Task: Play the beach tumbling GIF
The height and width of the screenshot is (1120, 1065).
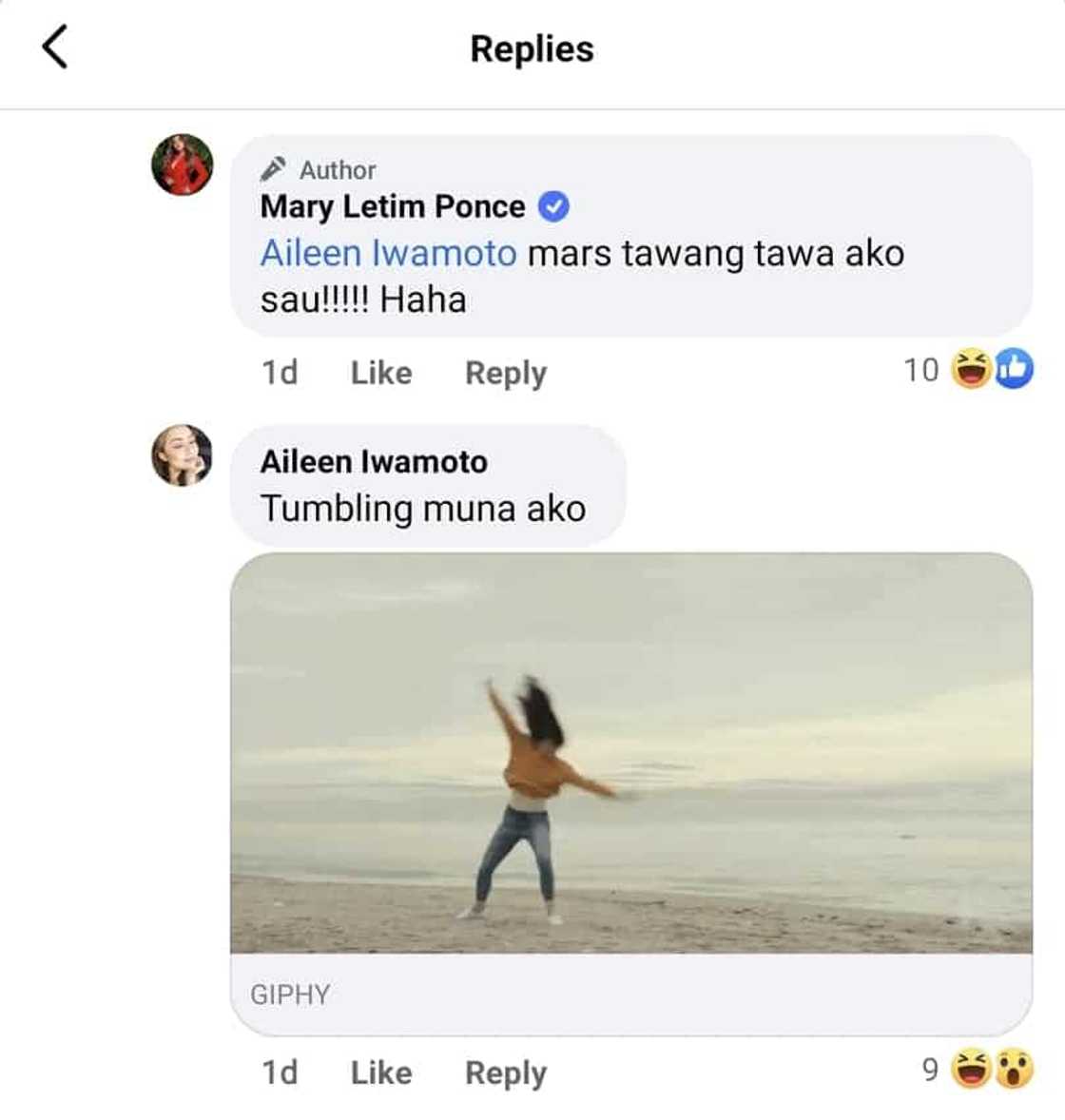Action: point(630,752)
